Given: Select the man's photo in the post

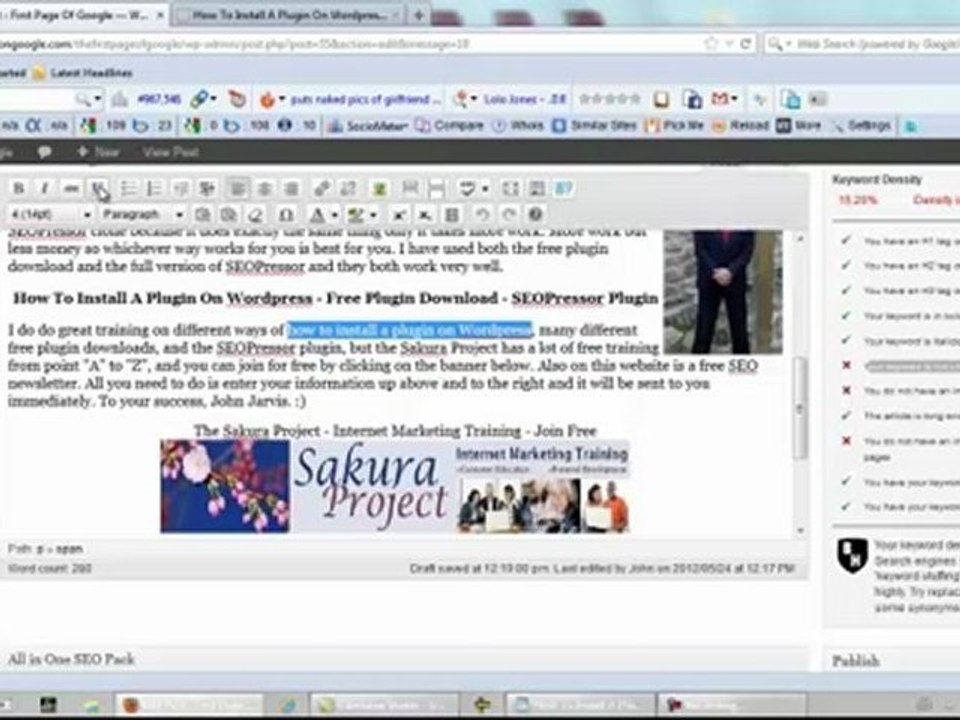Looking at the screenshot, I should coord(722,291).
